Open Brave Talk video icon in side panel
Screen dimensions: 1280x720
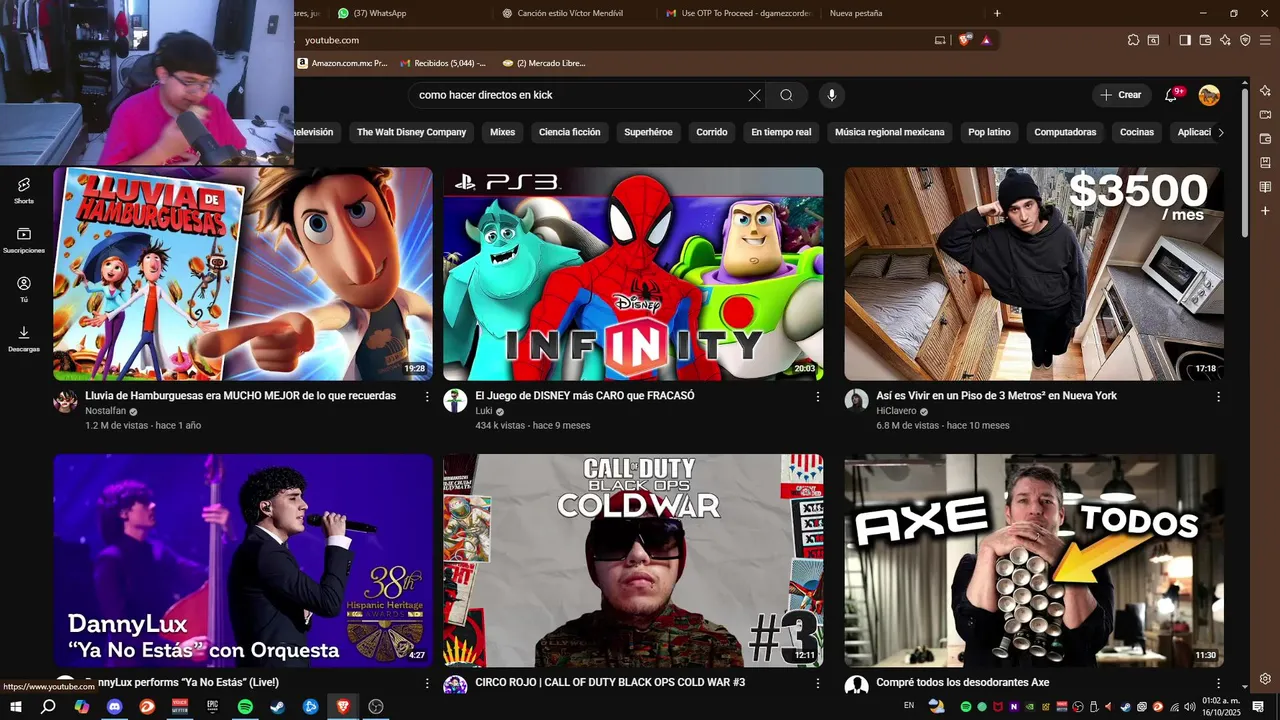(1265, 115)
